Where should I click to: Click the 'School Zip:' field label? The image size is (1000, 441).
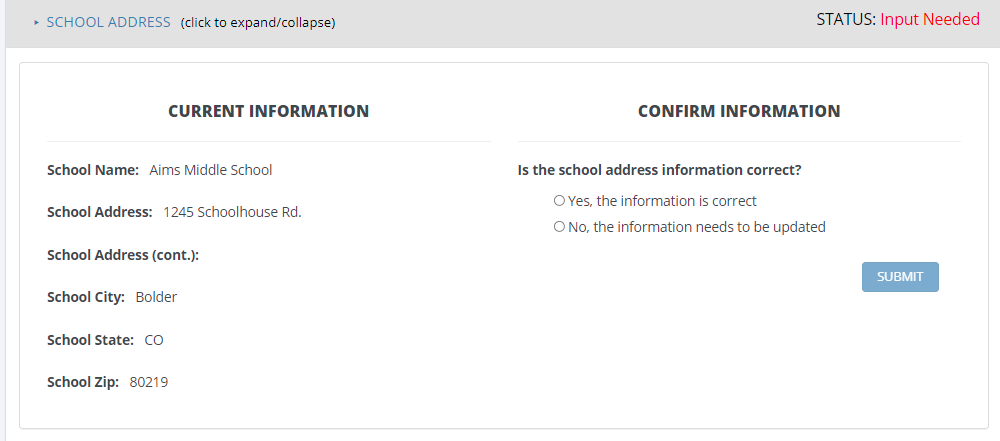click(x=83, y=382)
